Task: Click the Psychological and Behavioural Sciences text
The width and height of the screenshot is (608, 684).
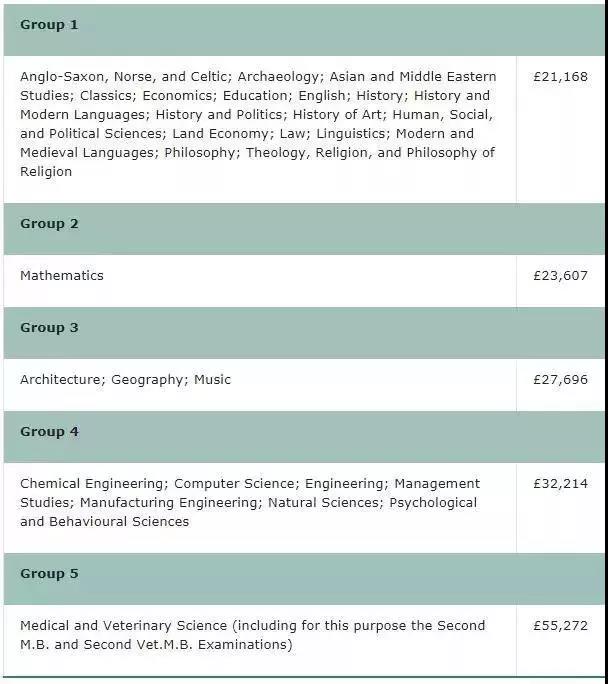Action: tap(249, 512)
